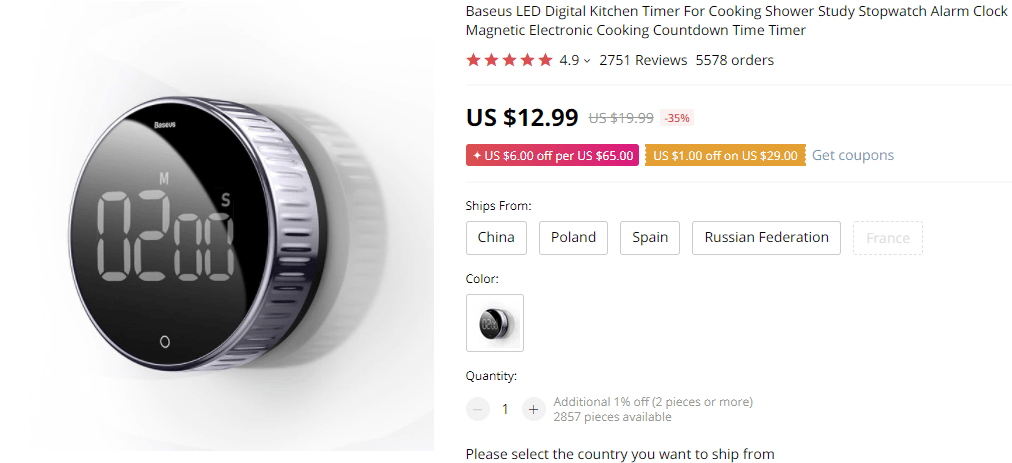Screen dimensions: 1012x463
Task: Click the -35% discount badge
Action: point(677,118)
